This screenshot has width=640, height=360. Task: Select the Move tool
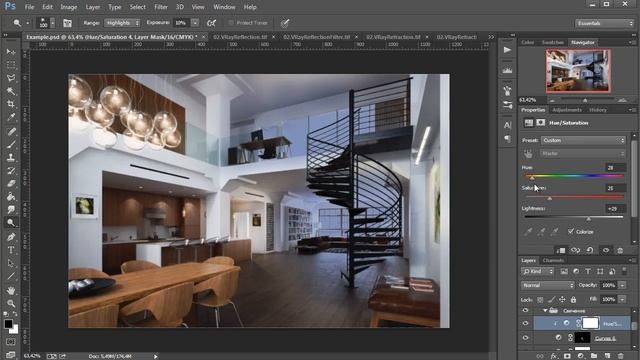pyautogui.click(x=11, y=51)
